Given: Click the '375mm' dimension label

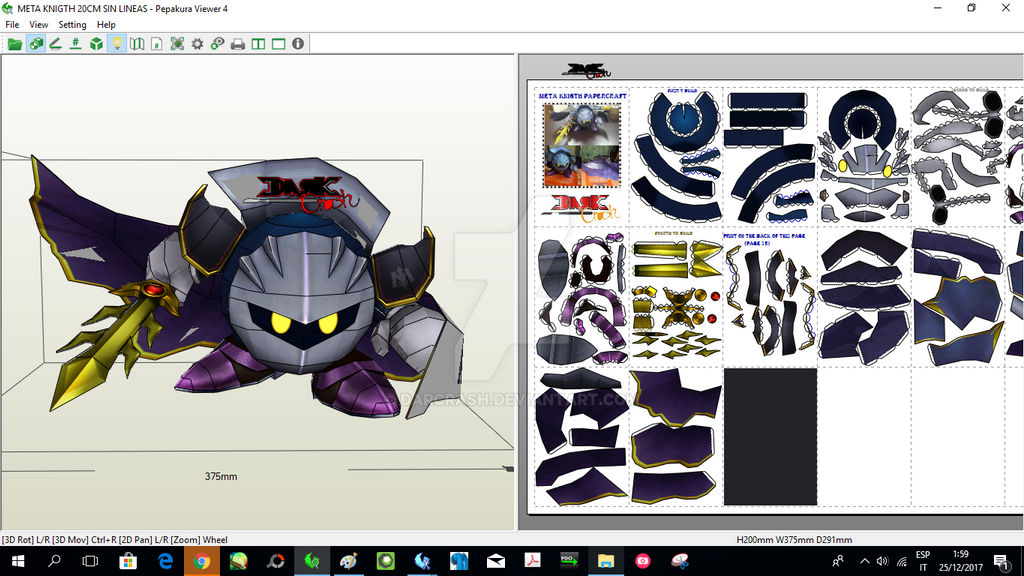Looking at the screenshot, I should [x=221, y=476].
